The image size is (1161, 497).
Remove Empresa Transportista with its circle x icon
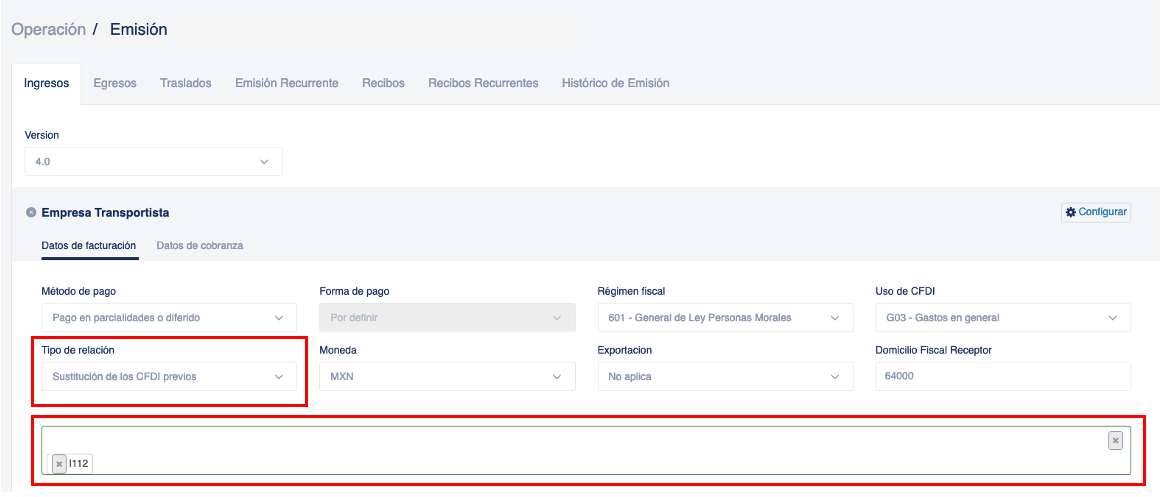point(31,213)
